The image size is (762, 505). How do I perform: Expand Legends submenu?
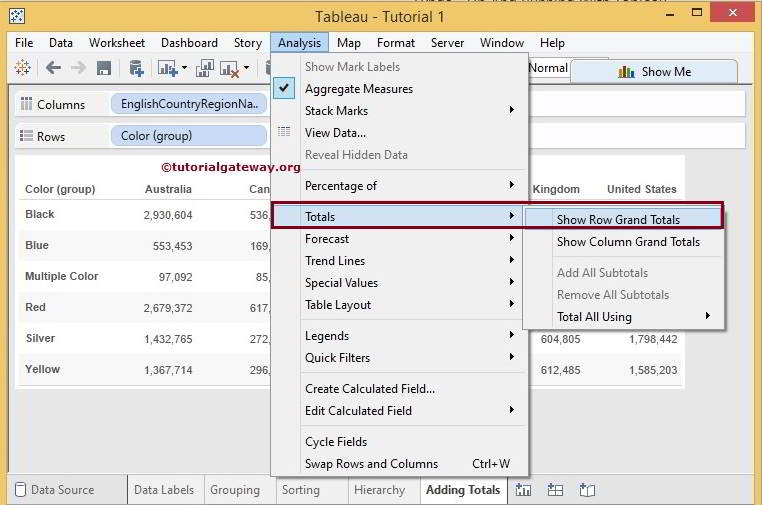click(x=511, y=334)
